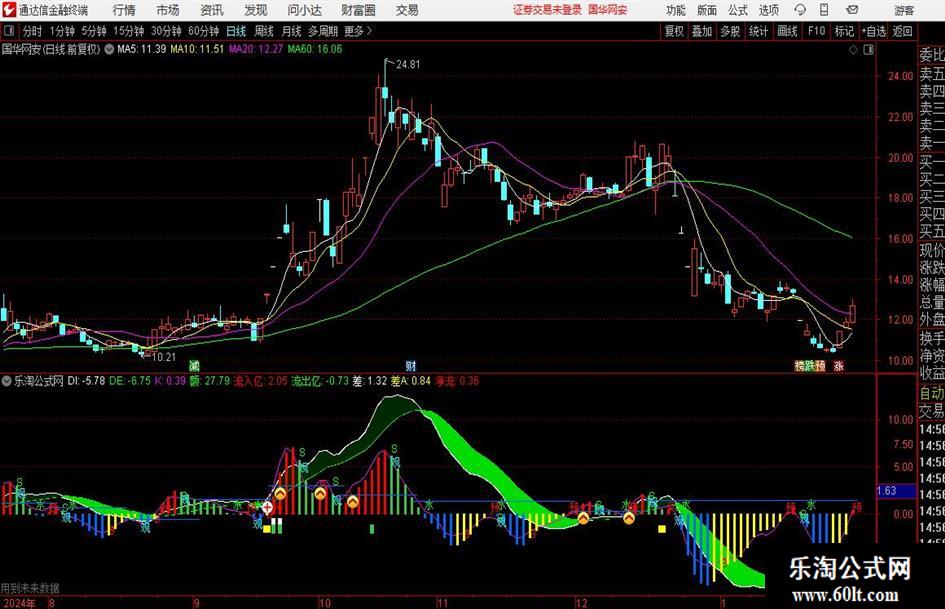Click the MA60: 16.06 legend value
945x609 pixels.
point(315,49)
